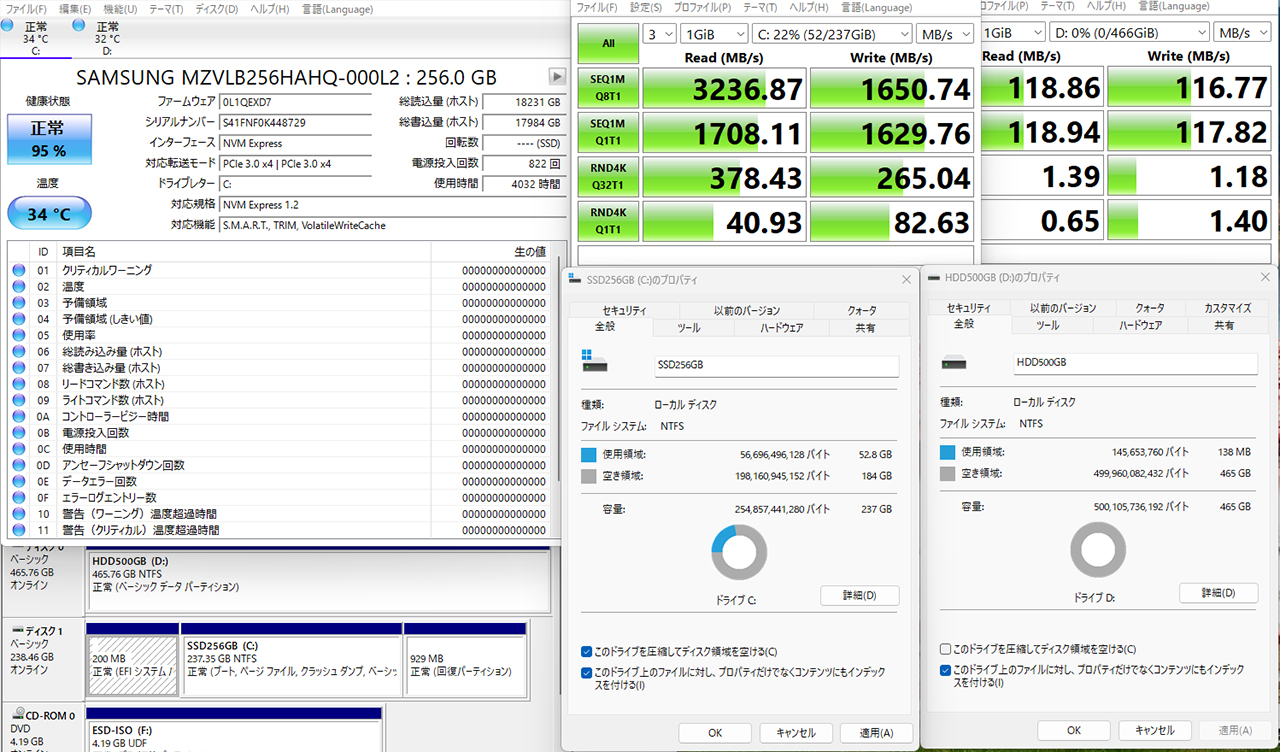Viewport: 1280px width, 752px height.
Task: Switch to カスタマイズ tab in HDD500GB properties
Action: (x=1228, y=308)
